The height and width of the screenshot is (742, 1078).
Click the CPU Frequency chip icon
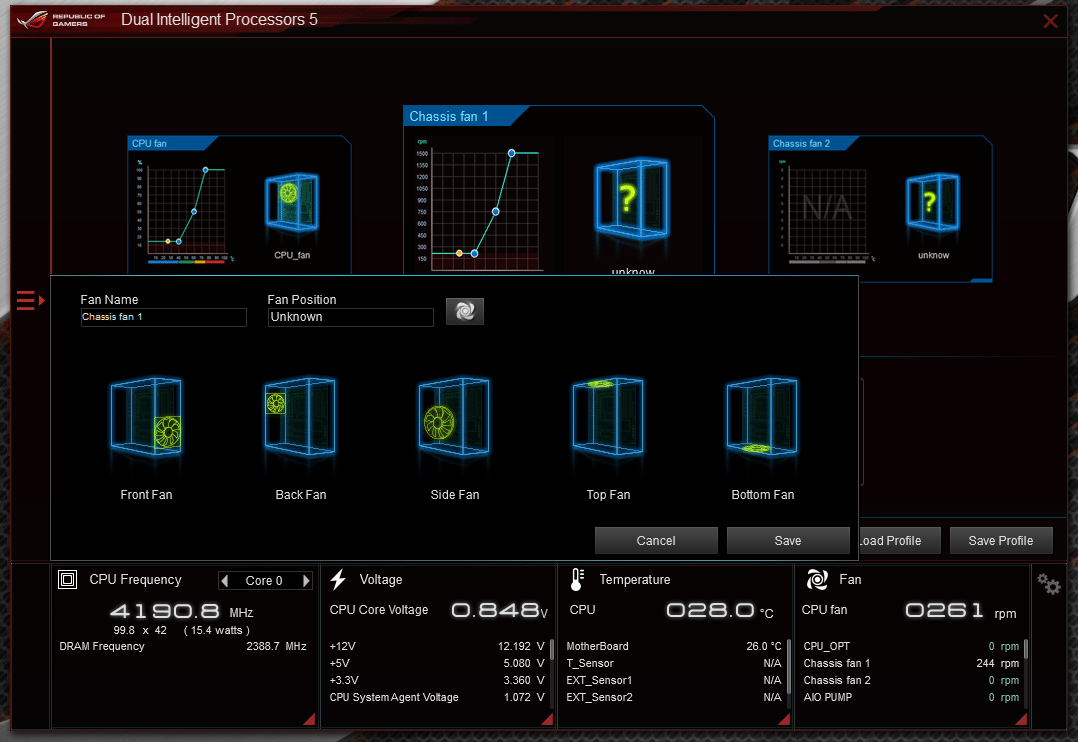click(x=67, y=580)
